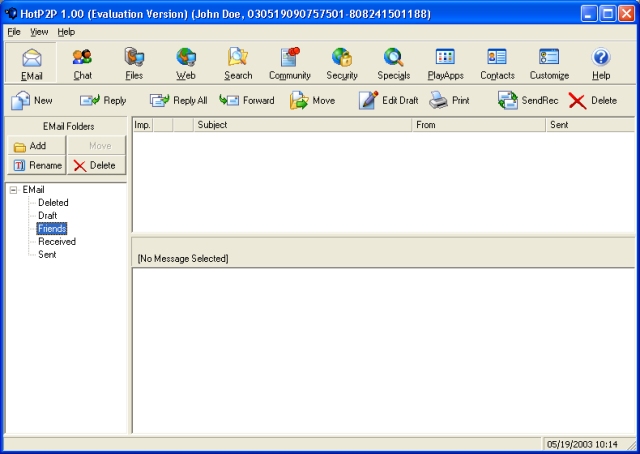Open the View menu
Image resolution: width=640 pixels, height=454 pixels.
tap(39, 32)
